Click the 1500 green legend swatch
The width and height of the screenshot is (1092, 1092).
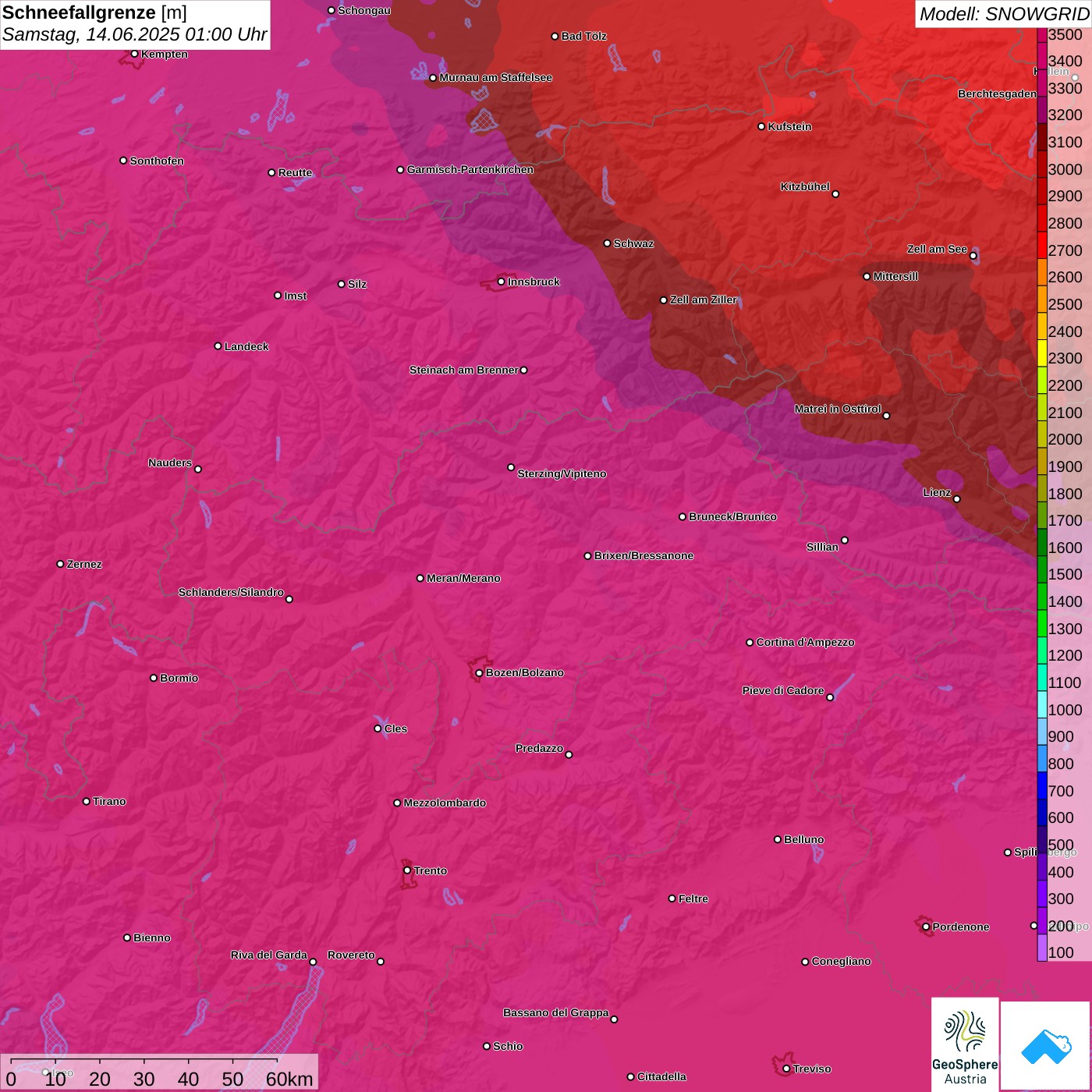coord(1042,569)
